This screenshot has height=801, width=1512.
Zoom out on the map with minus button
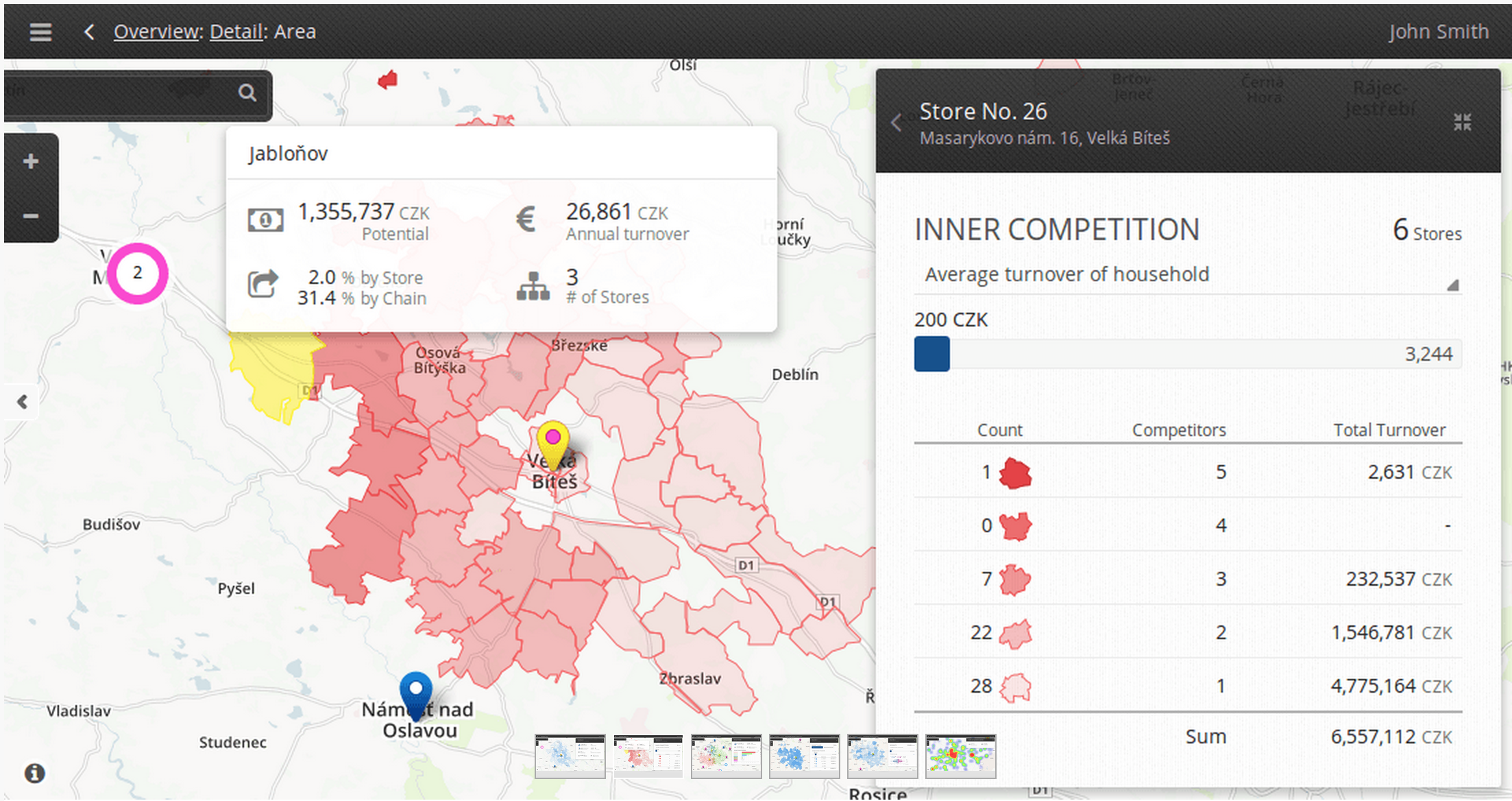30,215
